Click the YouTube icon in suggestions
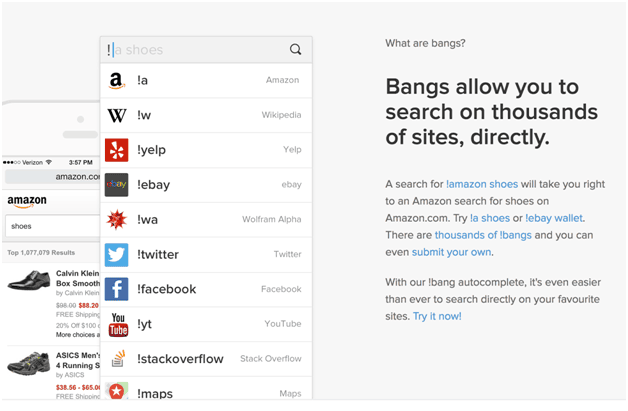The image size is (628, 411). [x=117, y=324]
